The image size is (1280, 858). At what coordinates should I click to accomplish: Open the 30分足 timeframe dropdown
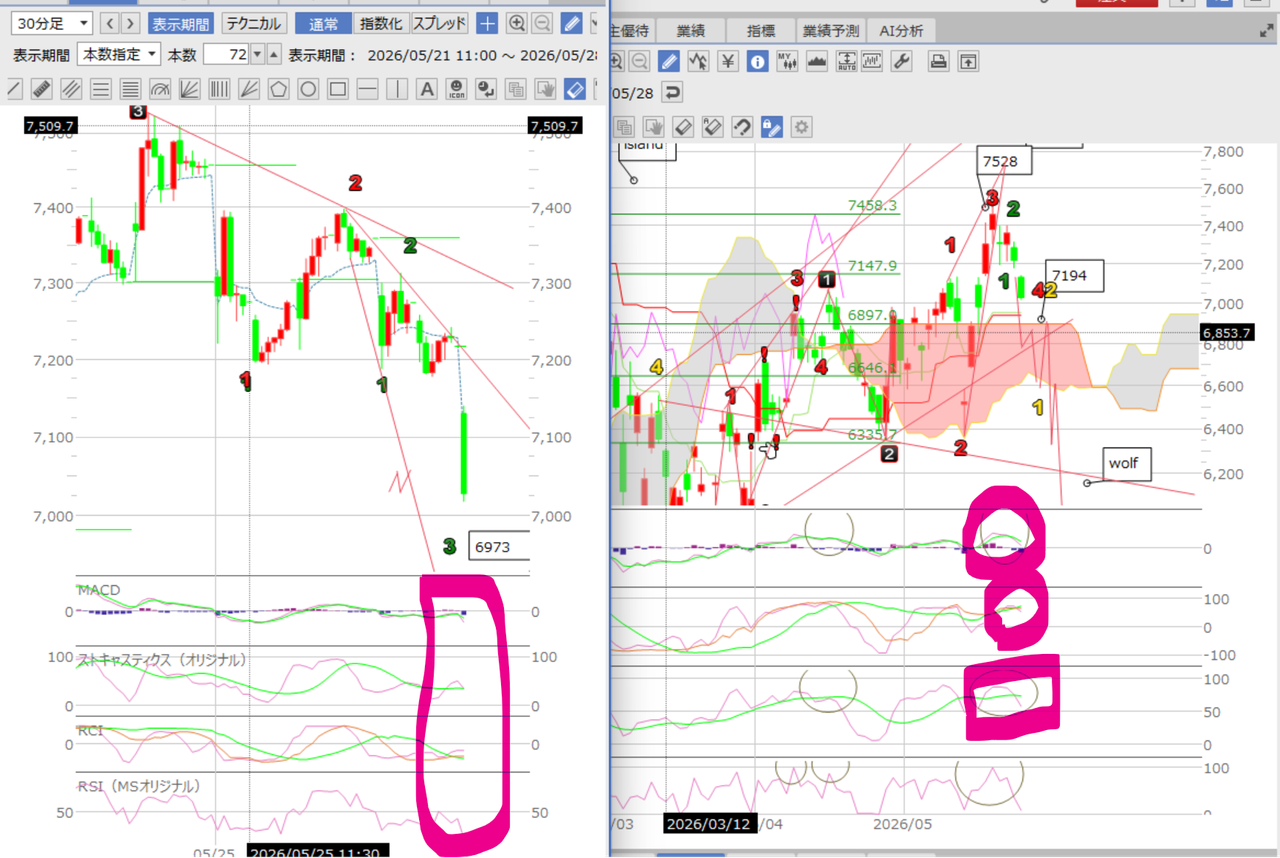[x=52, y=23]
